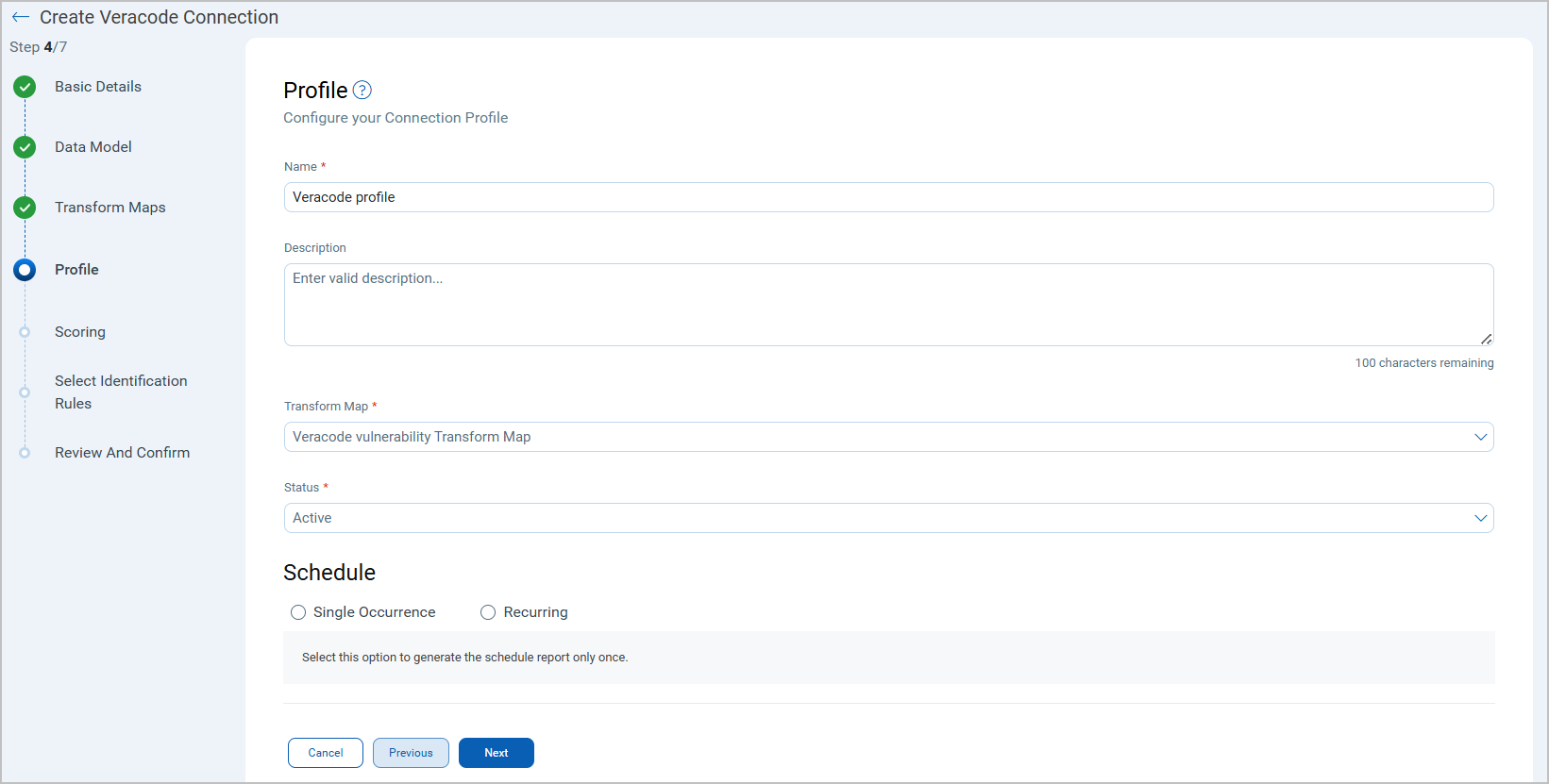Screen dimensions: 1549x784
Task: Open the Select Identification Rules step
Action: [121, 392]
